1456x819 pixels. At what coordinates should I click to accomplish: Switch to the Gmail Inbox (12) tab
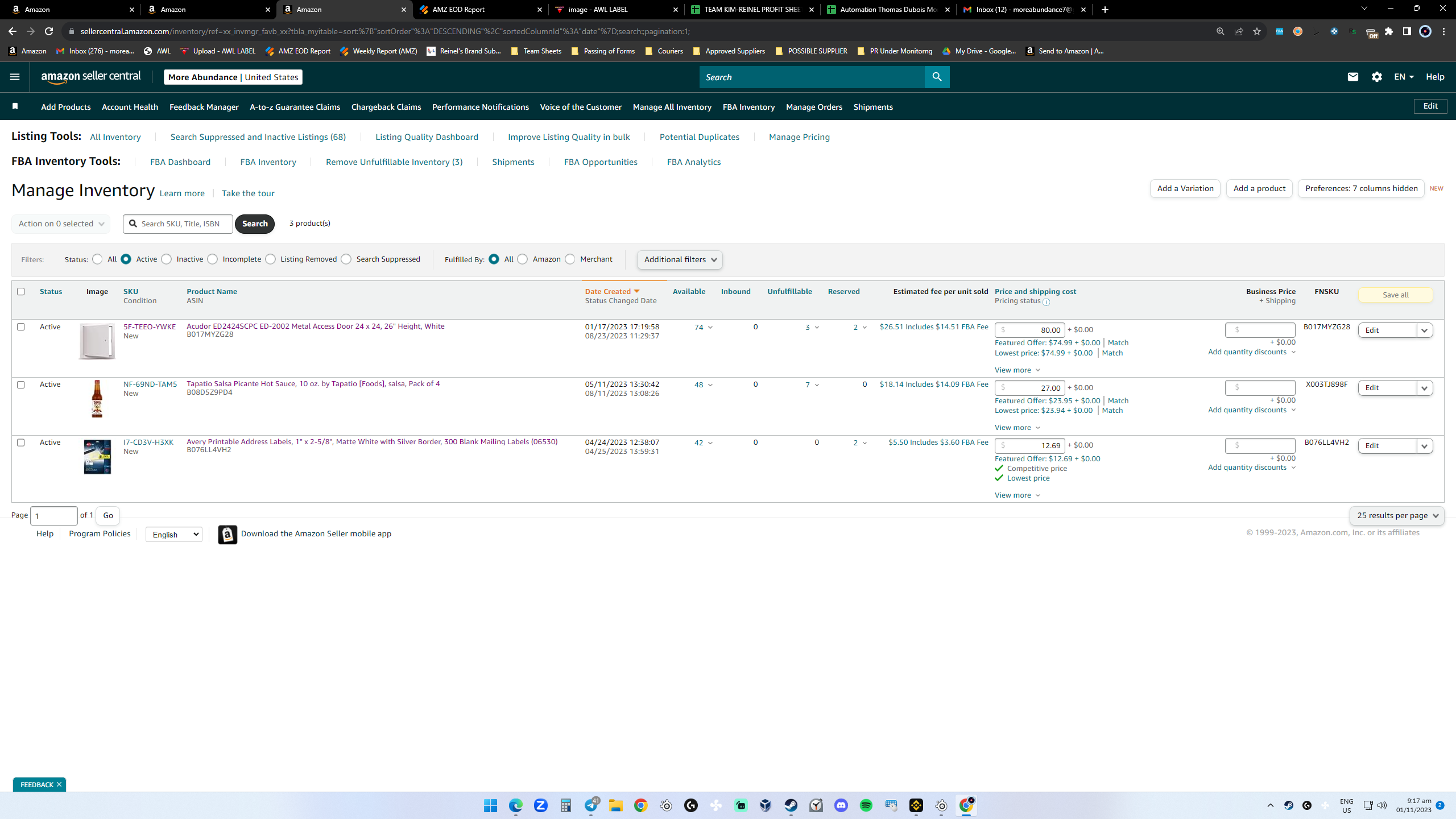[x=1024, y=10]
